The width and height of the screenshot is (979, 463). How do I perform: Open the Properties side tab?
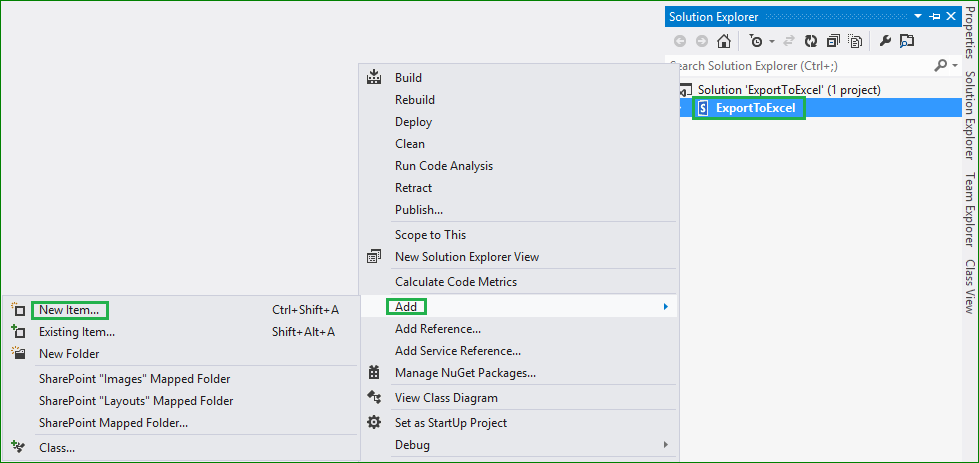tap(970, 31)
